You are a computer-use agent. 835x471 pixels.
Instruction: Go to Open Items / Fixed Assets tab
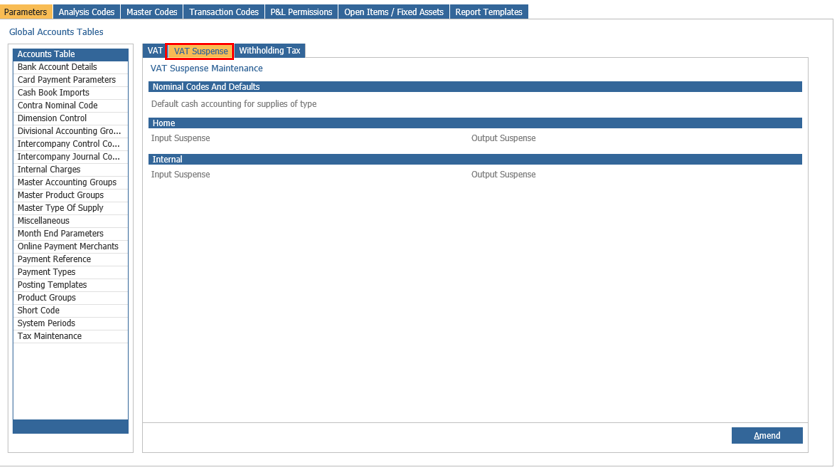pyautogui.click(x=393, y=12)
